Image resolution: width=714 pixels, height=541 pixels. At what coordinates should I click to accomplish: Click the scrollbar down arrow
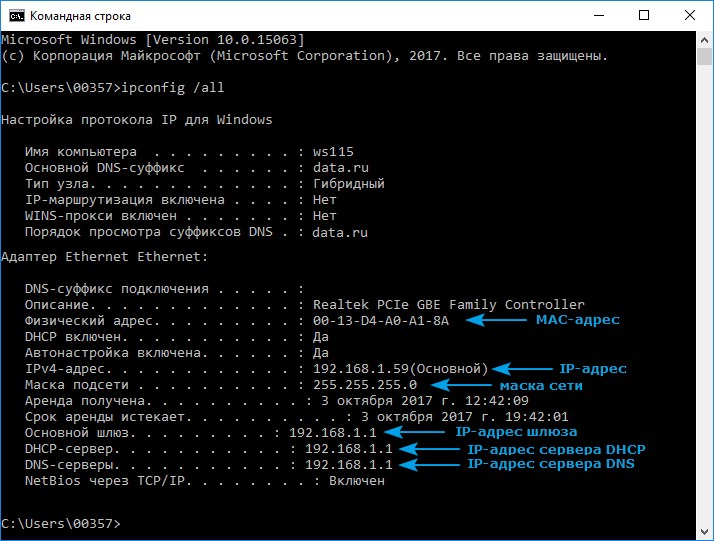click(705, 532)
